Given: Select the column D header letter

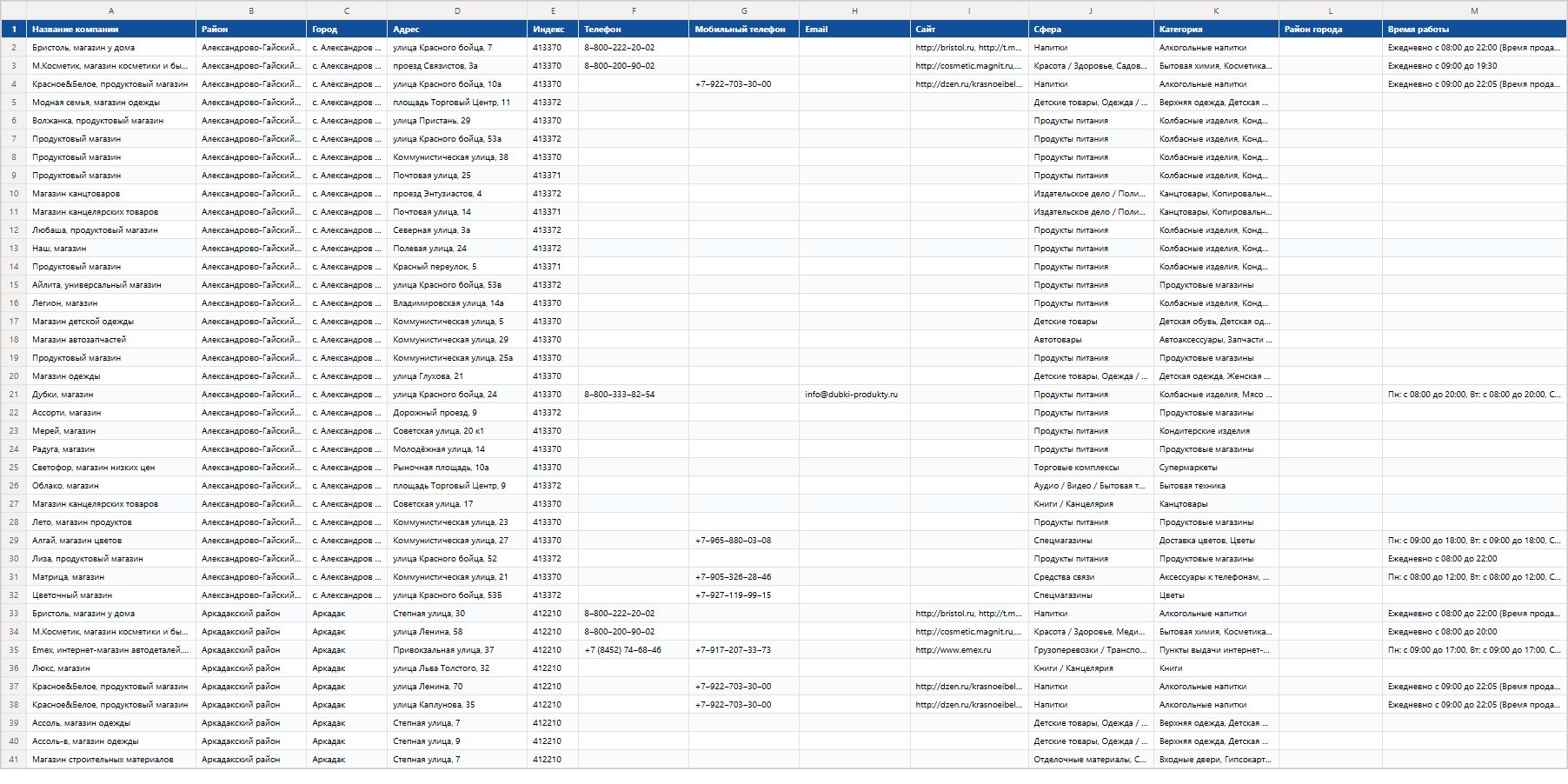Looking at the screenshot, I should (x=457, y=10).
